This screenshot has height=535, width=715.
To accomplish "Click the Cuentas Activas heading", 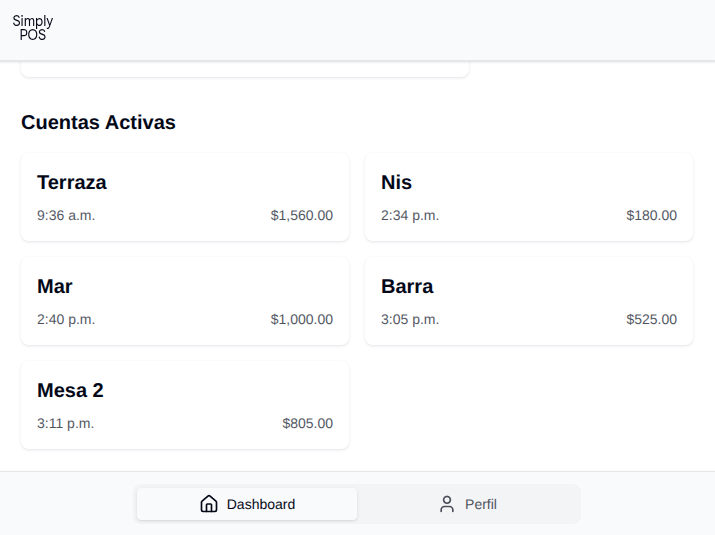I will coord(98,122).
